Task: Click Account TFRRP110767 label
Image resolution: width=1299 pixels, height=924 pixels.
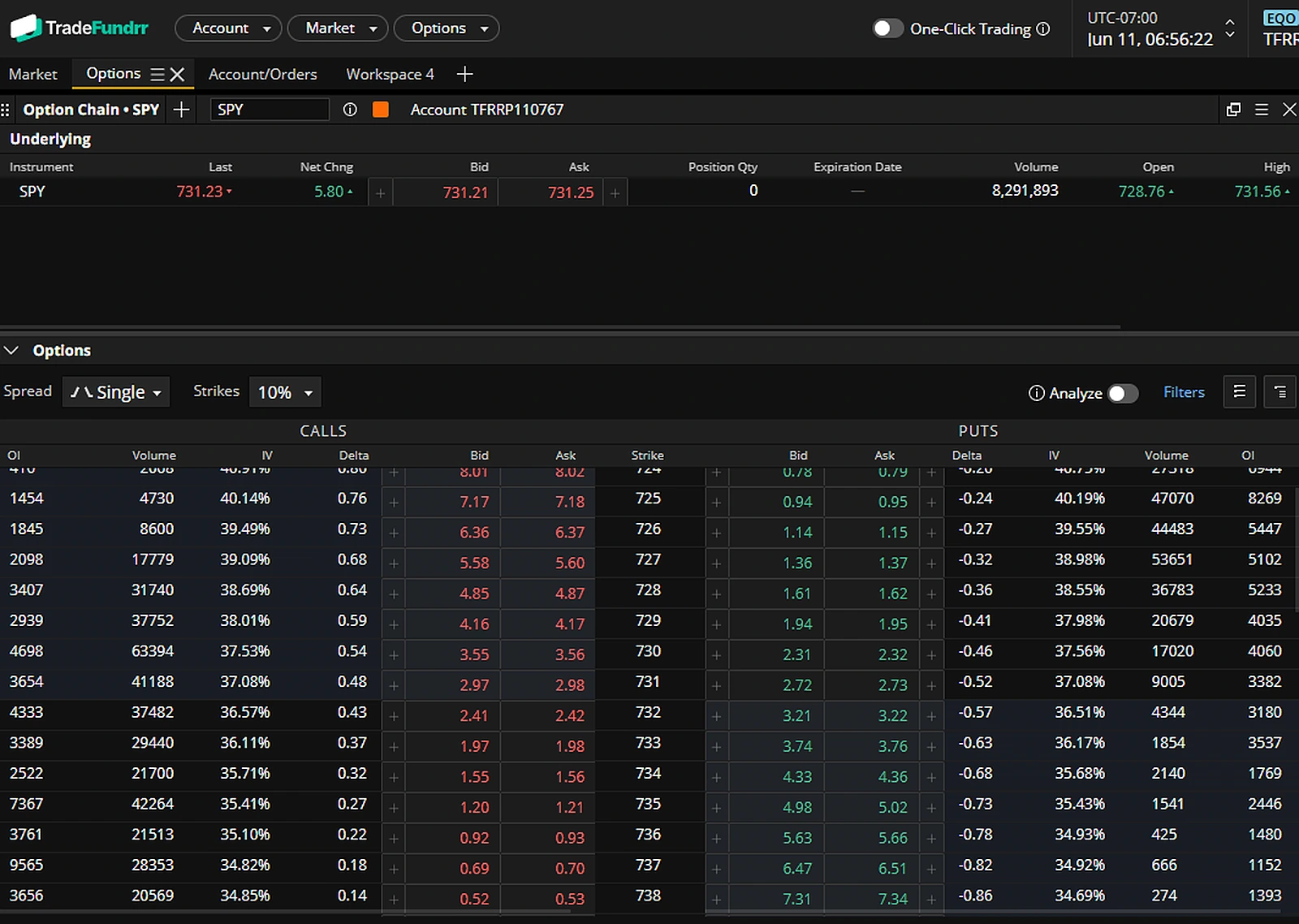Action: (x=487, y=110)
